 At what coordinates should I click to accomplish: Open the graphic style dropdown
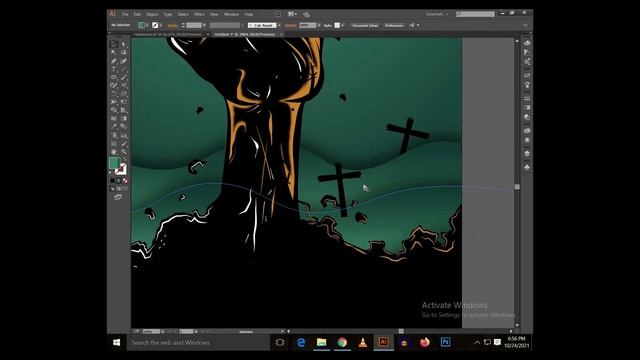point(342,25)
